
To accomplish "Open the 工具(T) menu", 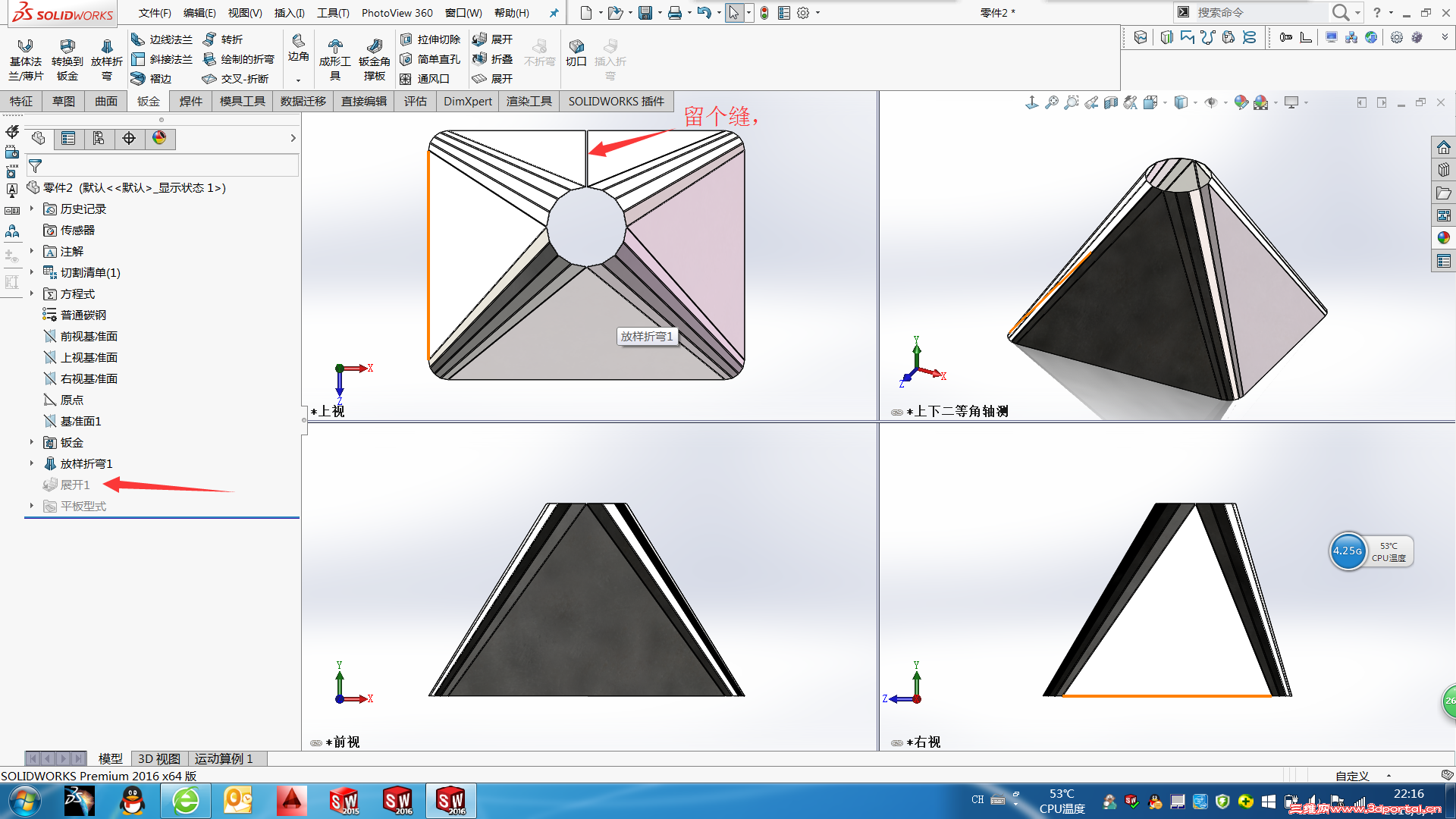I will [333, 13].
